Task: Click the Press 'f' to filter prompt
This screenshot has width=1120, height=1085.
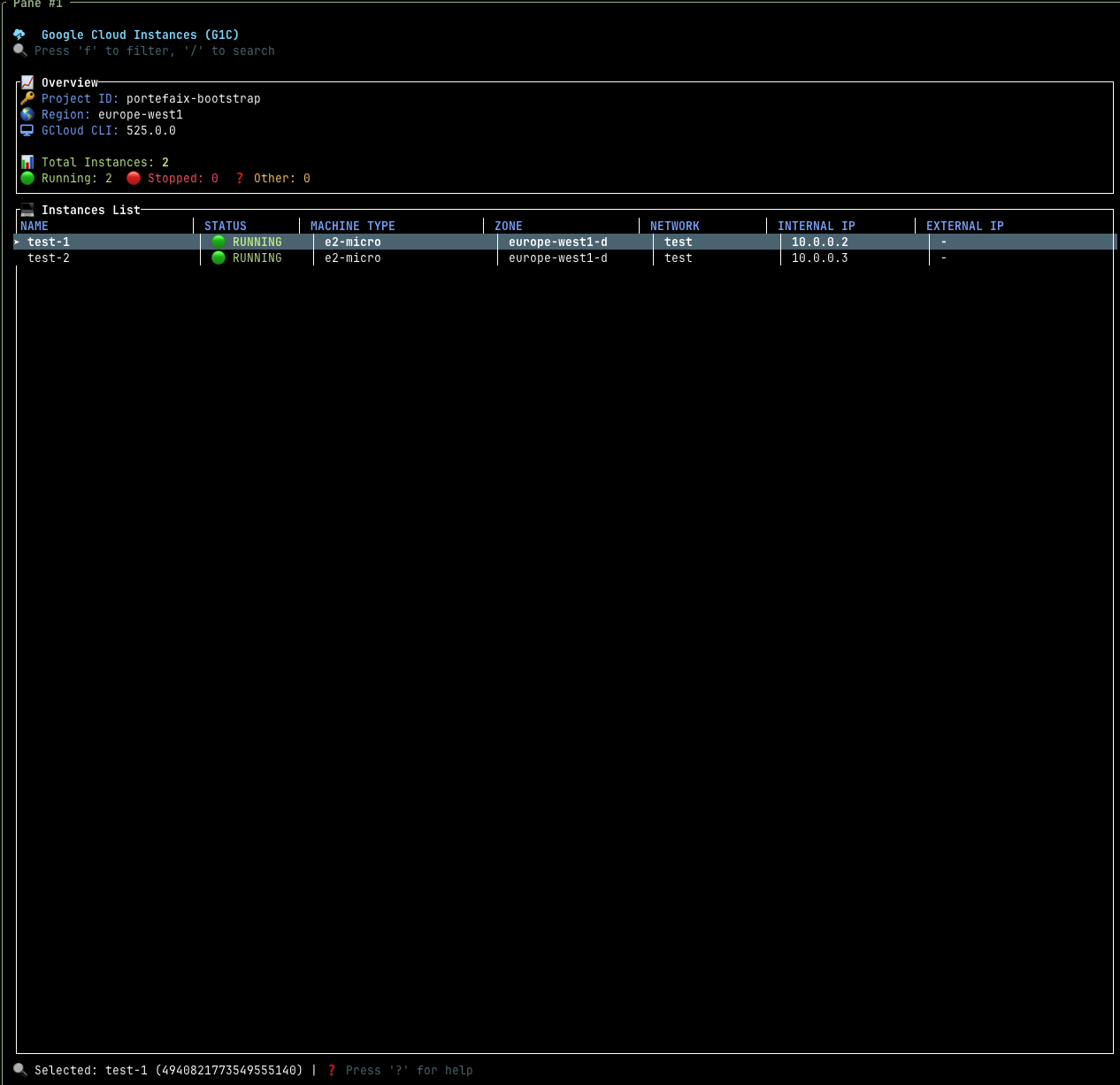Action: pos(154,50)
